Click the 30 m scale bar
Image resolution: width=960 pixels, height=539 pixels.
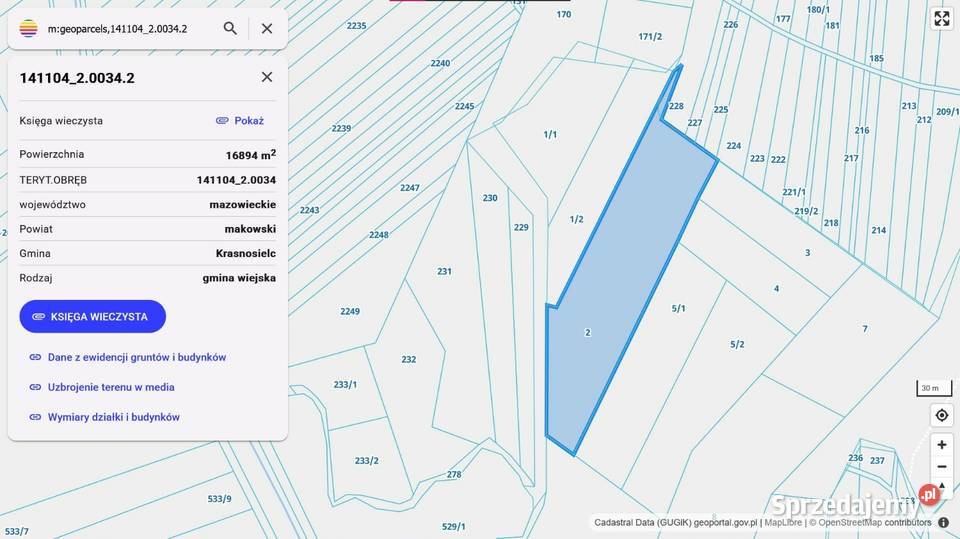click(934, 388)
